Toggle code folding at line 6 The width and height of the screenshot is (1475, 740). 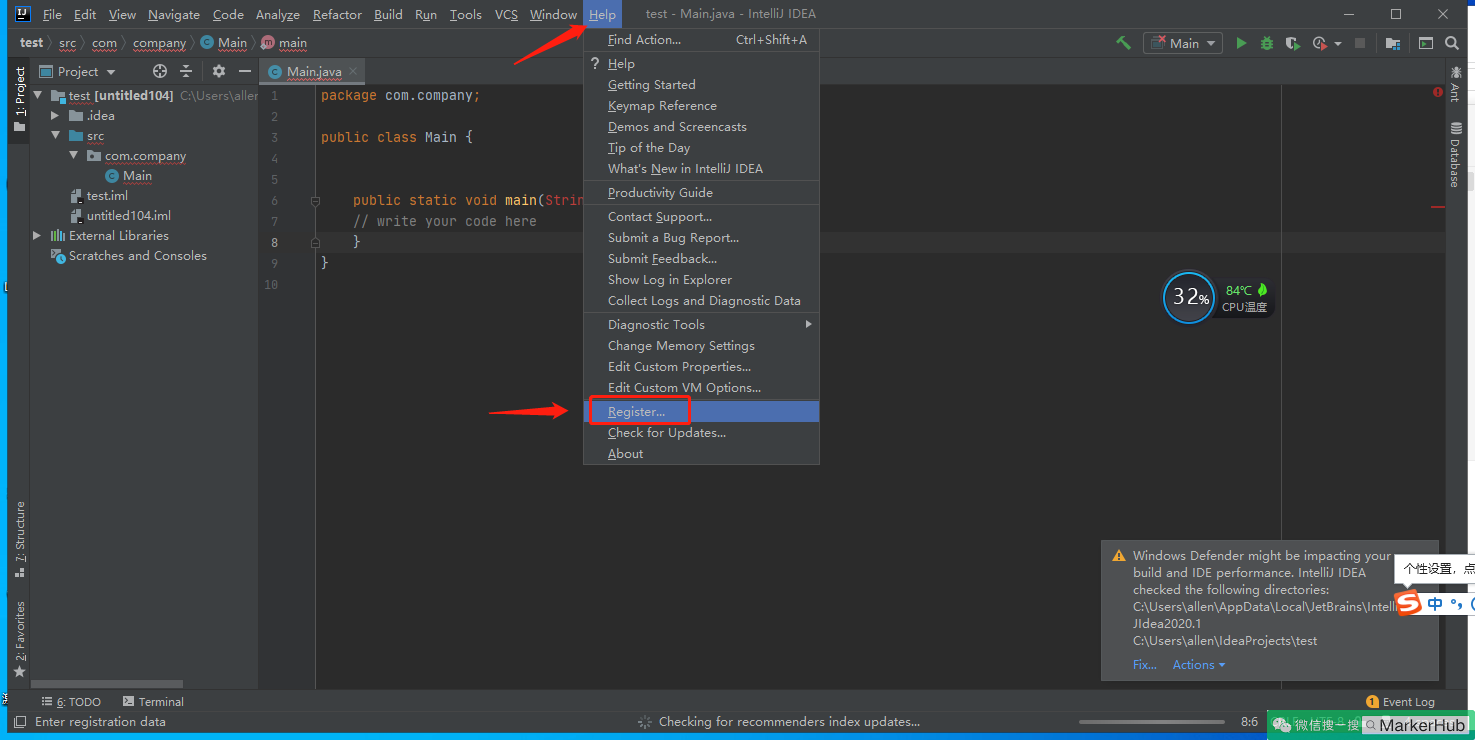coord(315,201)
